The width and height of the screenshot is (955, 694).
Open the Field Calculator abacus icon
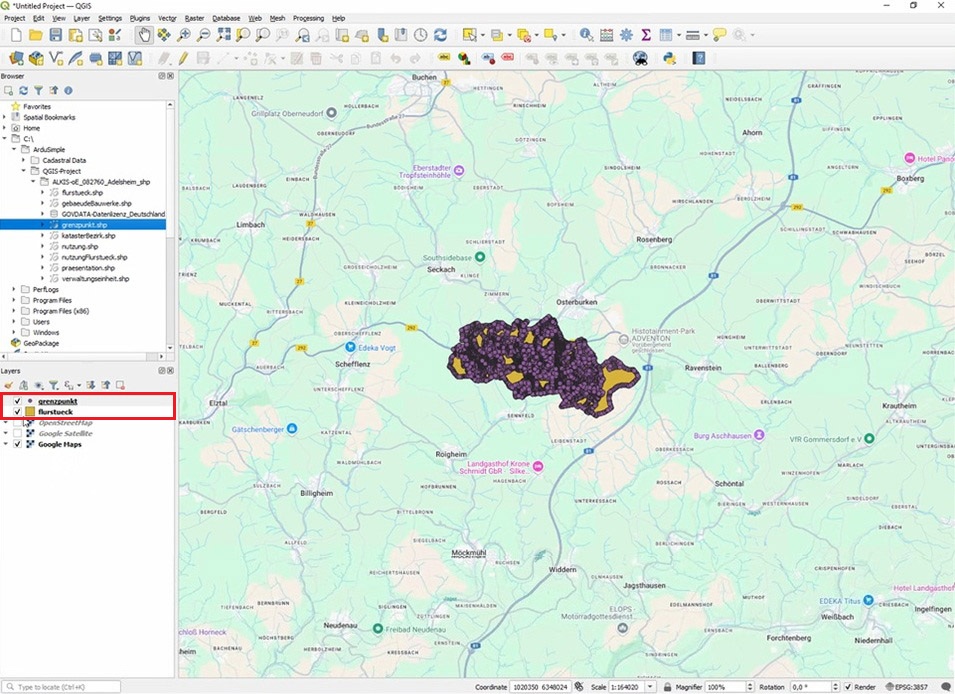[x=607, y=35]
